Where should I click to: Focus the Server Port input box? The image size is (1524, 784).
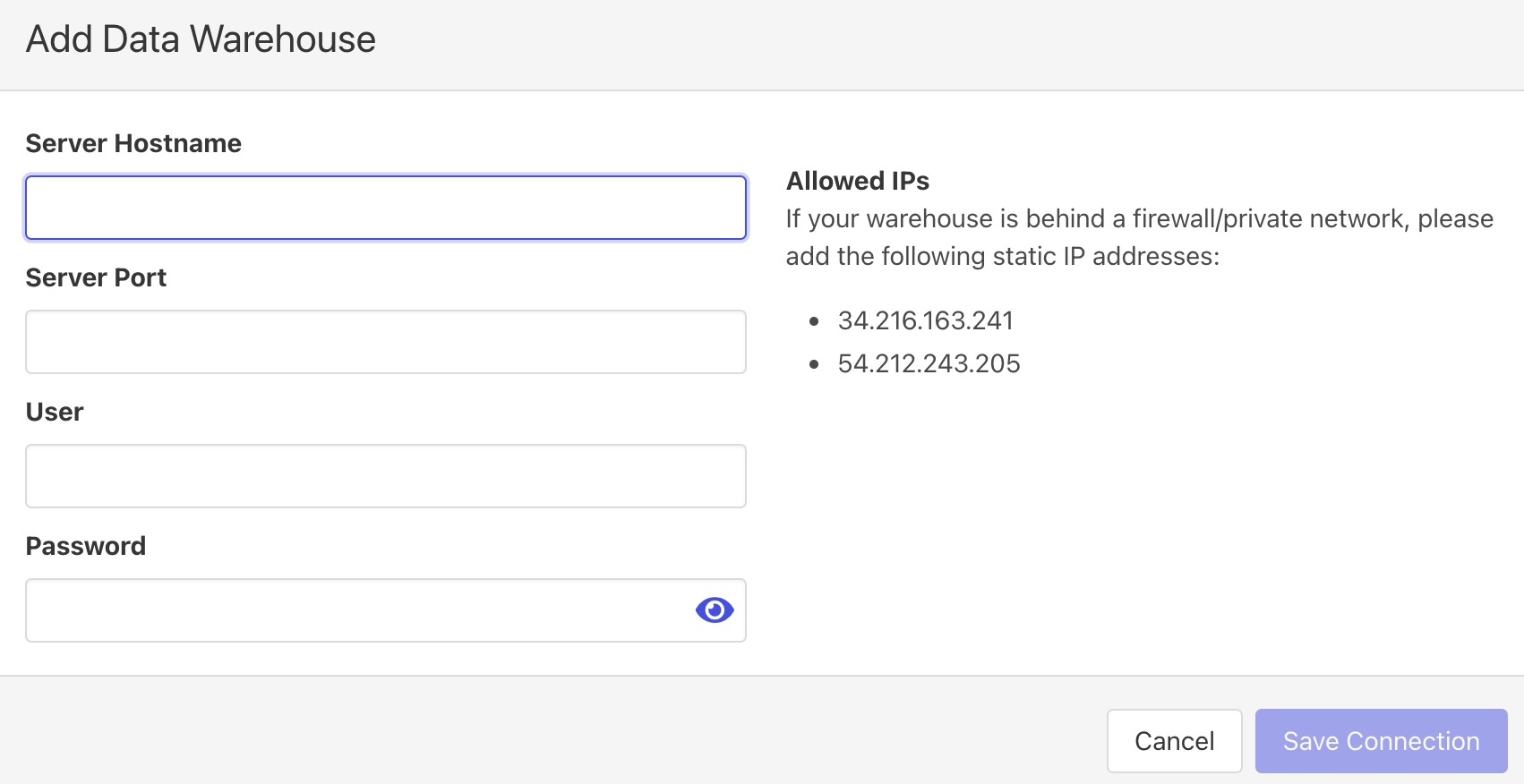point(385,342)
